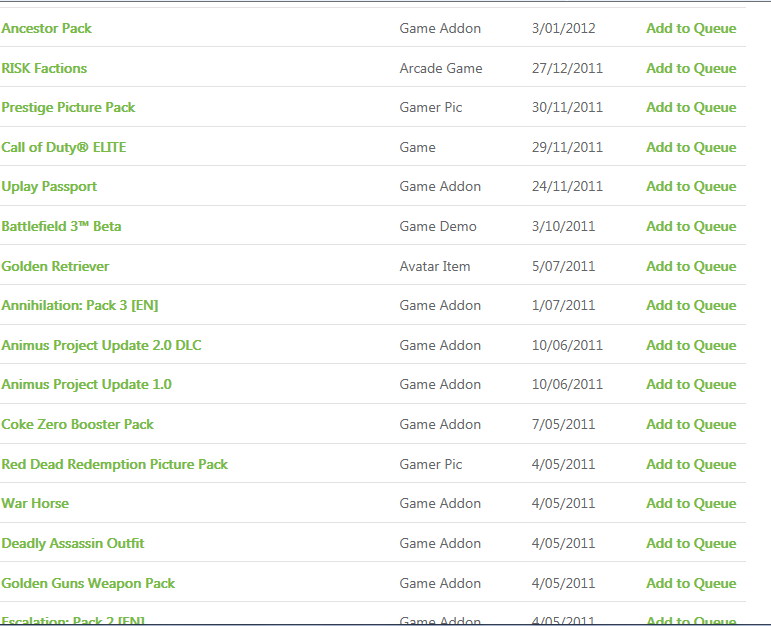Select the date 5/07/2011
Viewport: 771px width, 626px height.
tap(563, 267)
